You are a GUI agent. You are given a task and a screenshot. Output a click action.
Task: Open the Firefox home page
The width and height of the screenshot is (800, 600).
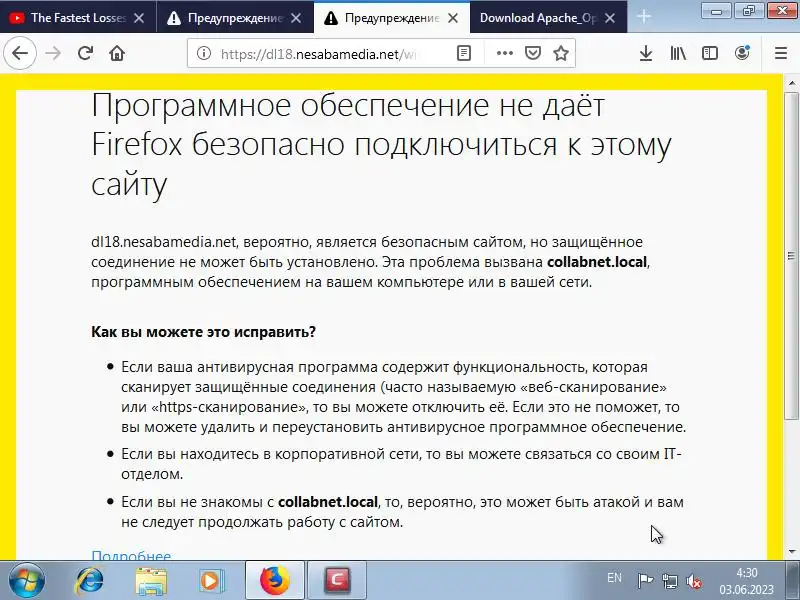[117, 53]
